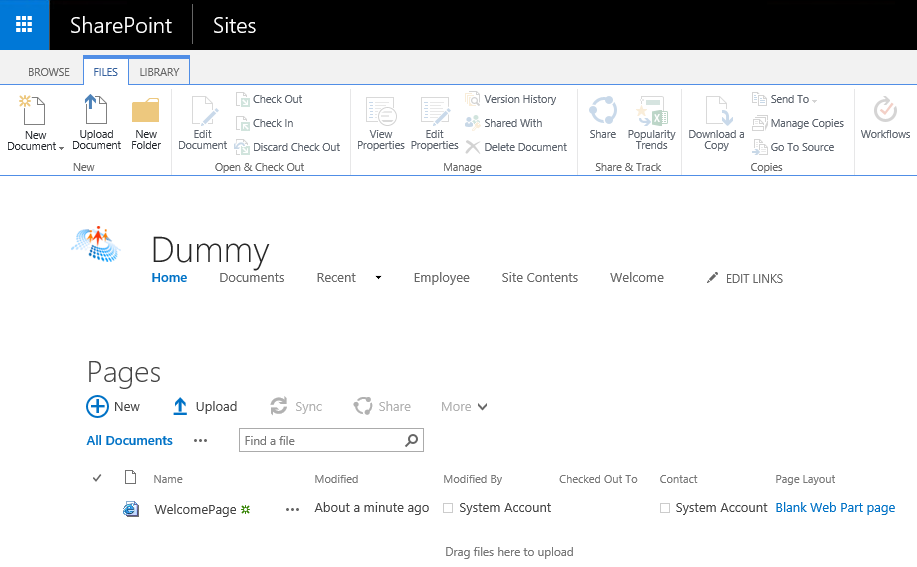Toggle select-all checkmark in list header

click(97, 478)
